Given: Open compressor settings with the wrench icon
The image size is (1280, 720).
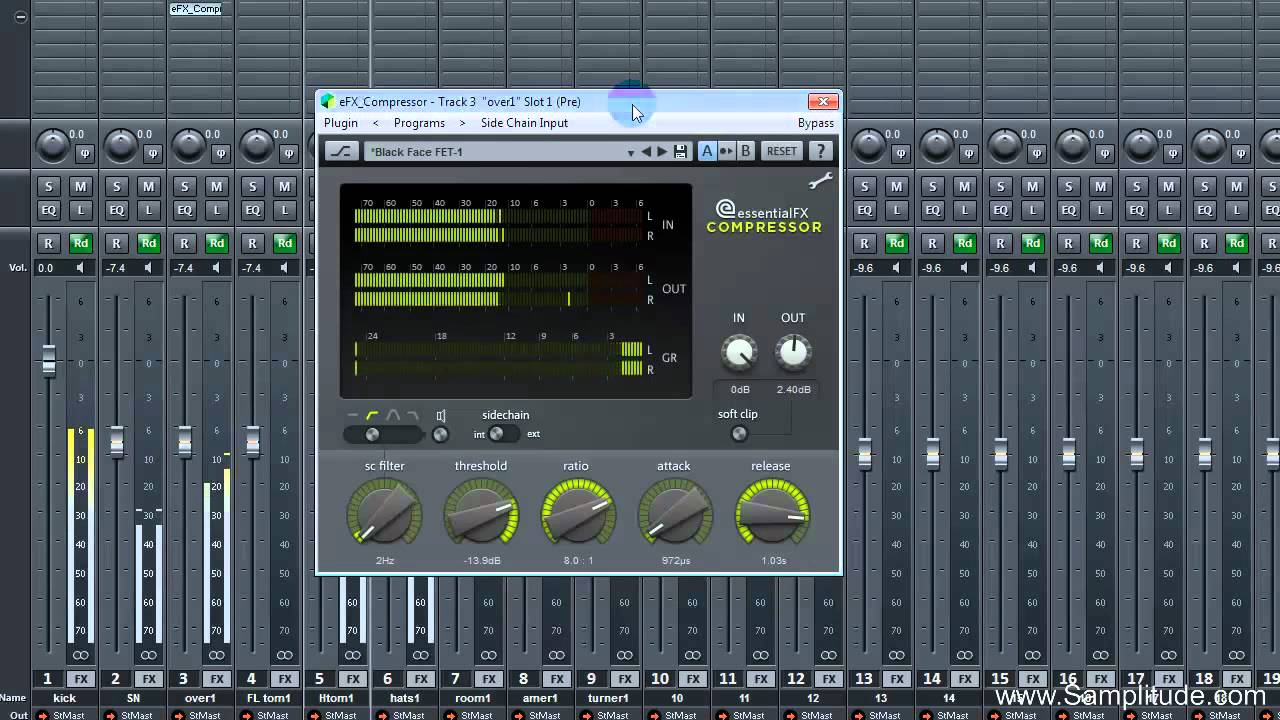Looking at the screenshot, I should [820, 181].
